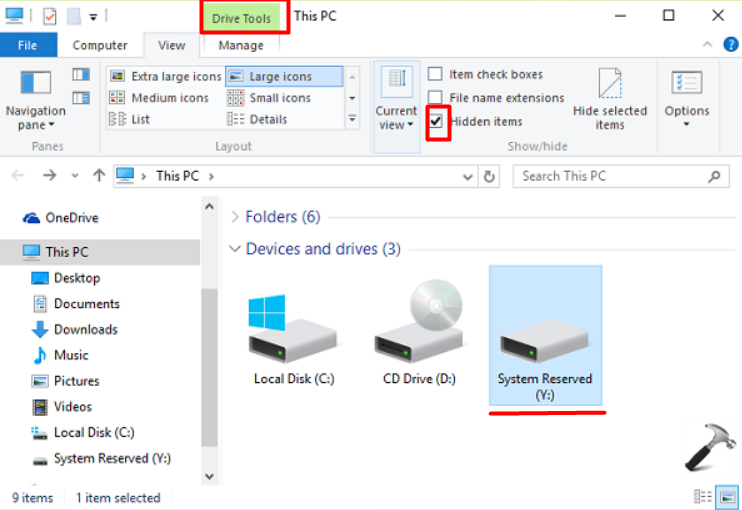Expand the Folders (6) group
Viewport: 742px width, 510px height.
234,217
